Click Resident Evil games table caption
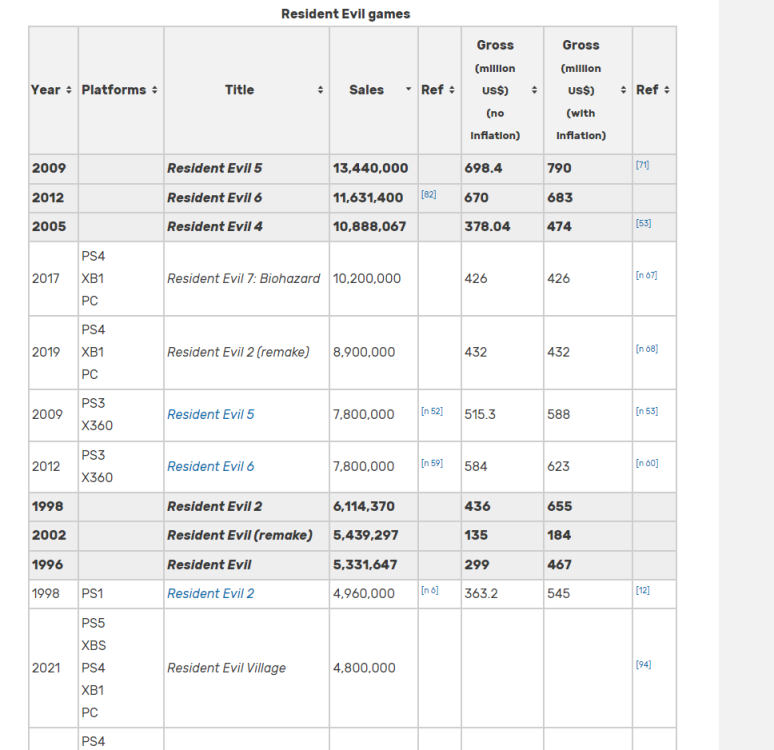The height and width of the screenshot is (750, 774). pyautogui.click(x=346, y=14)
